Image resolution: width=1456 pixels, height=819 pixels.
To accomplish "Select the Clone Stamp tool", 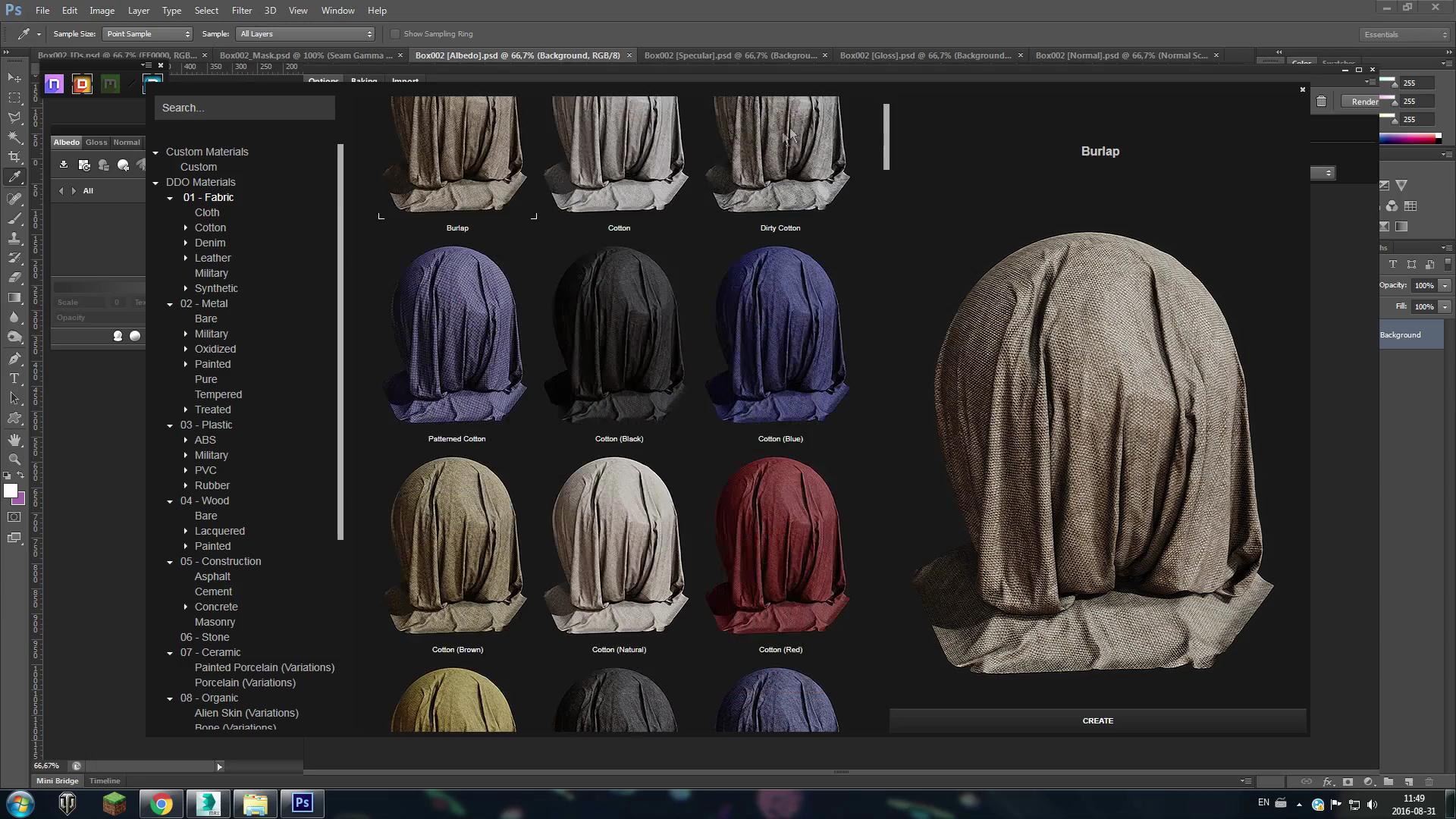I will pos(14,238).
